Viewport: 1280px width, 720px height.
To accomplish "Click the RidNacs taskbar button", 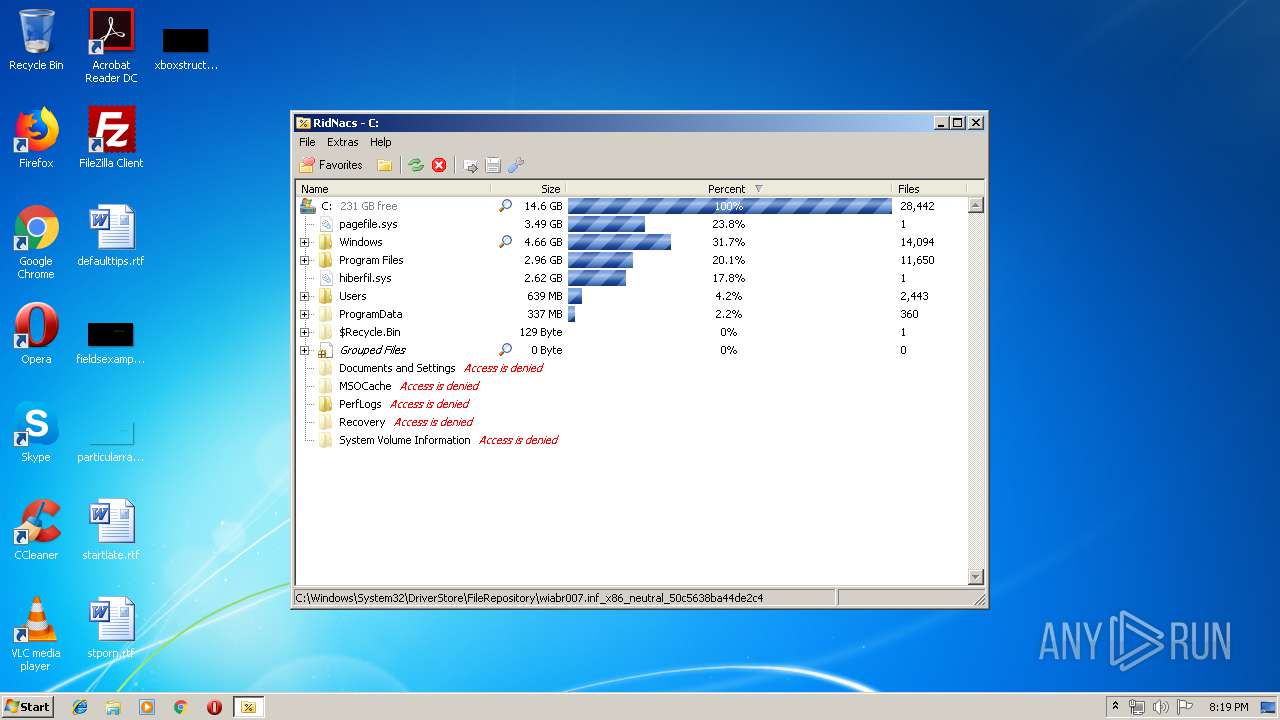I will point(248,707).
